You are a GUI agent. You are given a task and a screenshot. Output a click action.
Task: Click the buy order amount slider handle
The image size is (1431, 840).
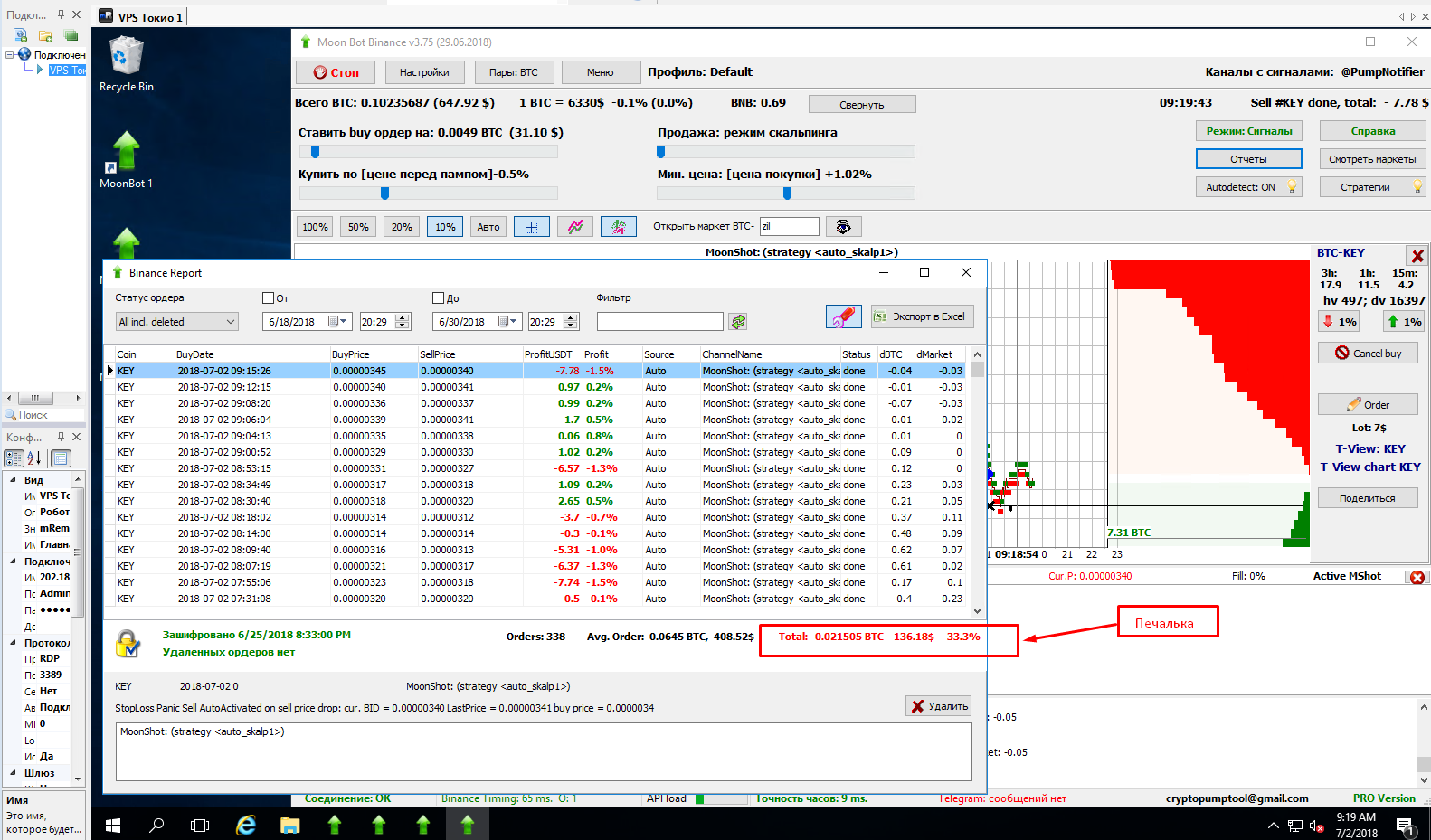point(315,152)
